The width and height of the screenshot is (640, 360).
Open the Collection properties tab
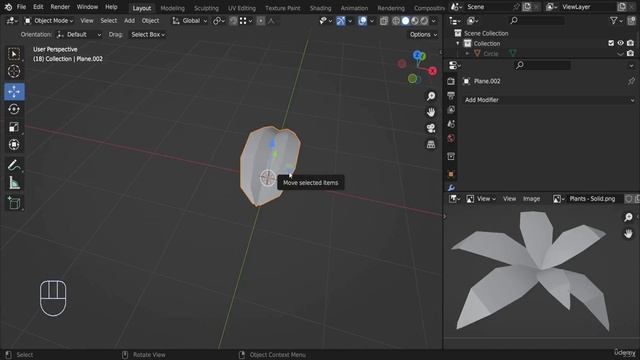coord(451,156)
